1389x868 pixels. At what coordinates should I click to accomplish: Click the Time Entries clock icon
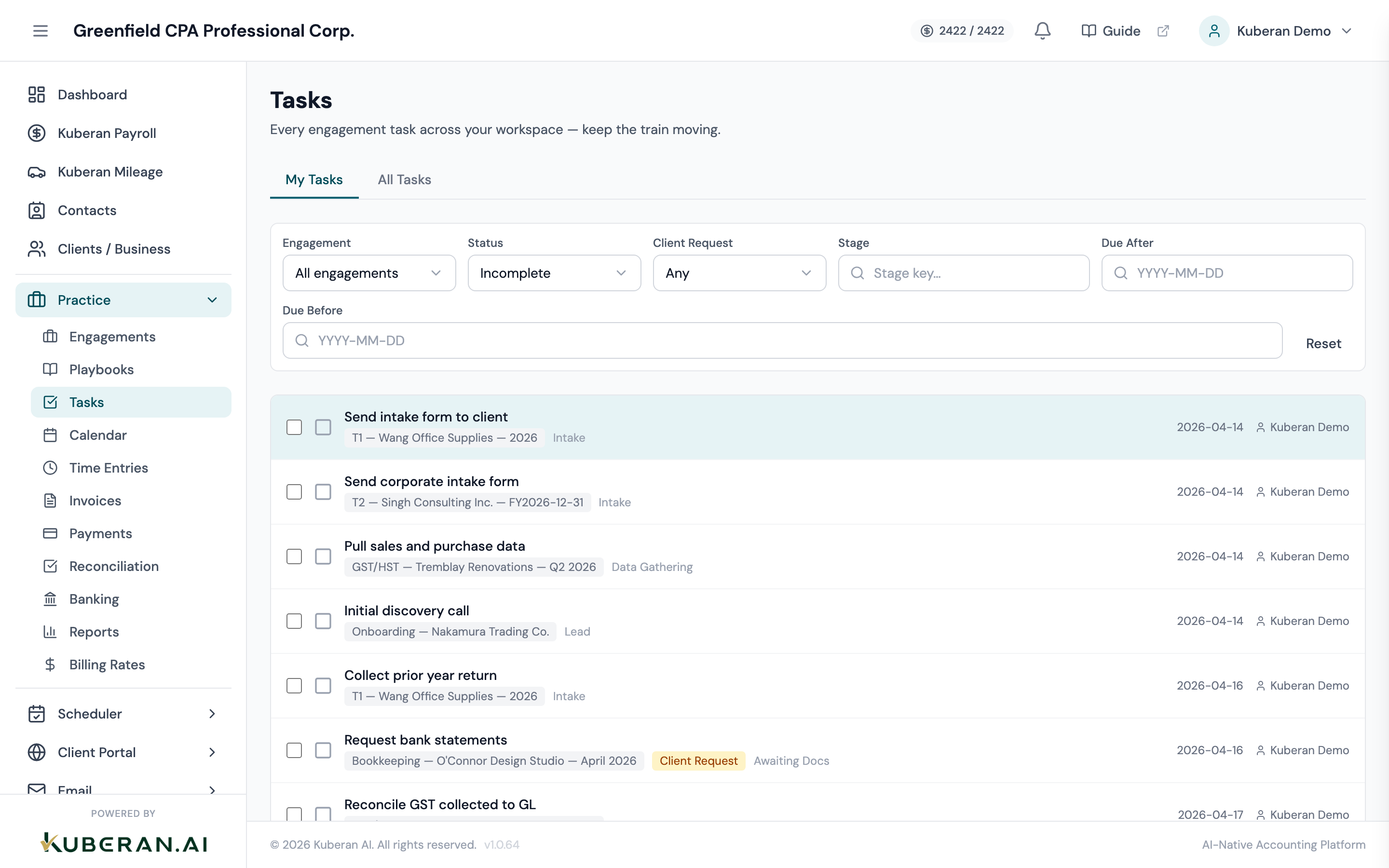click(50, 468)
